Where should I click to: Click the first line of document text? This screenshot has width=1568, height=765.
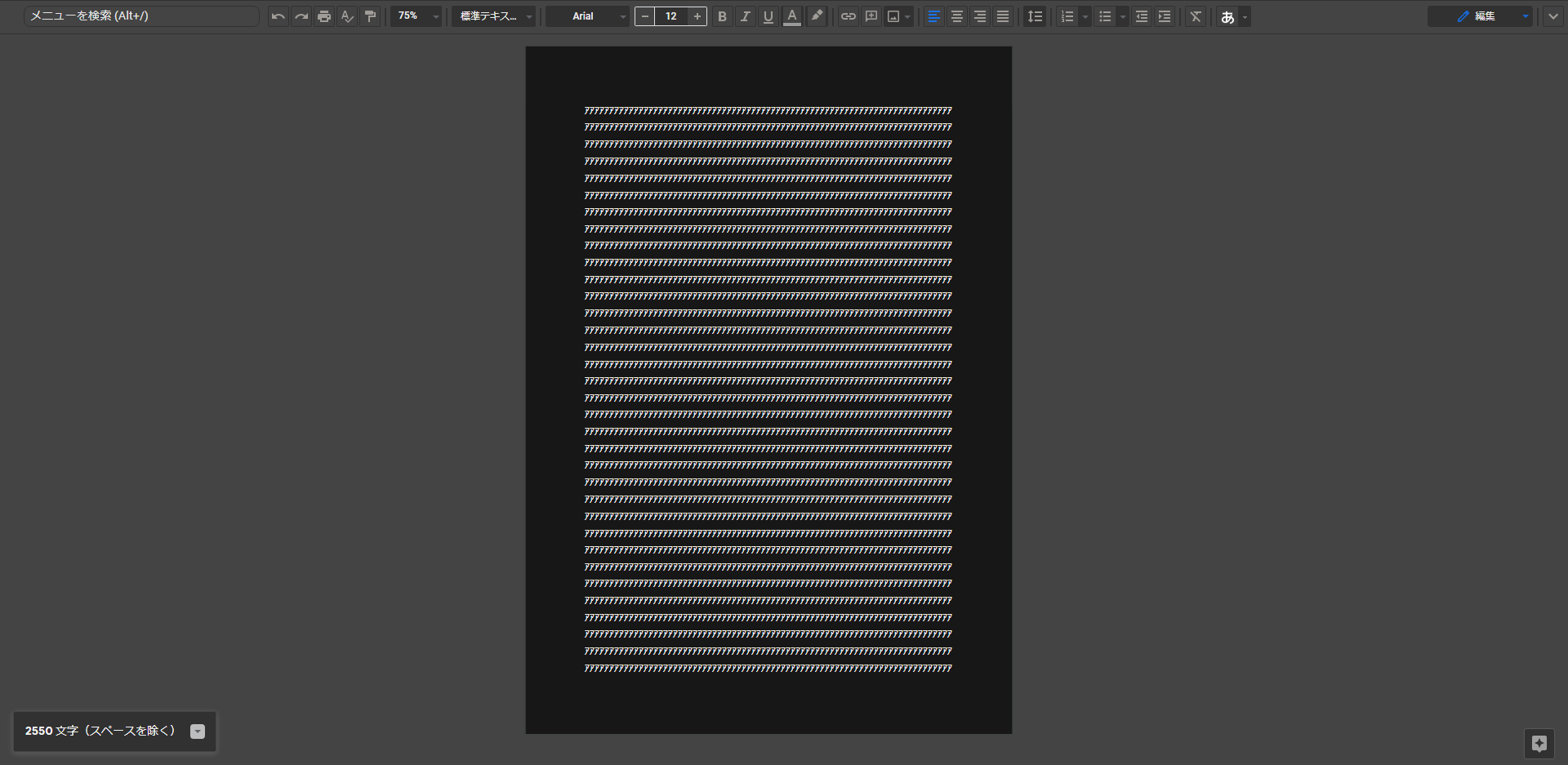tap(768, 111)
